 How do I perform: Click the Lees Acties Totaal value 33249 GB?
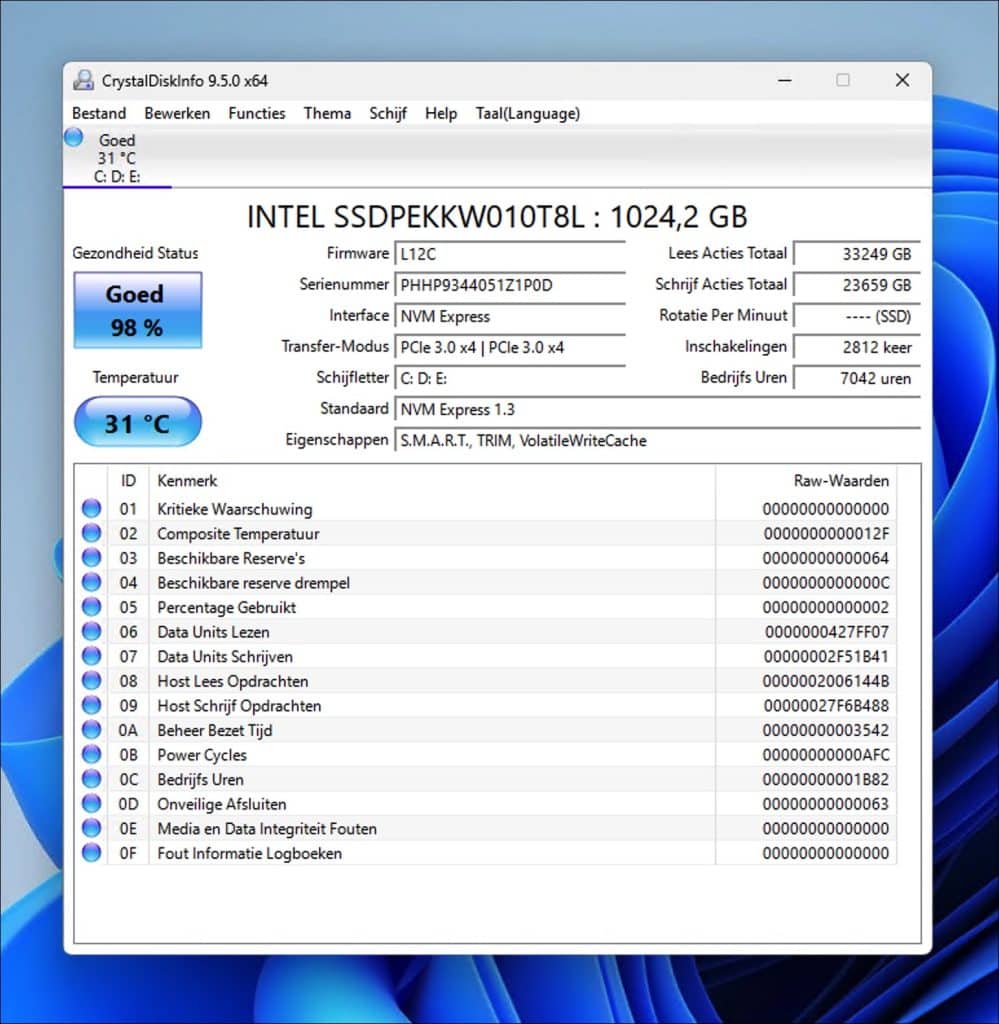857,254
